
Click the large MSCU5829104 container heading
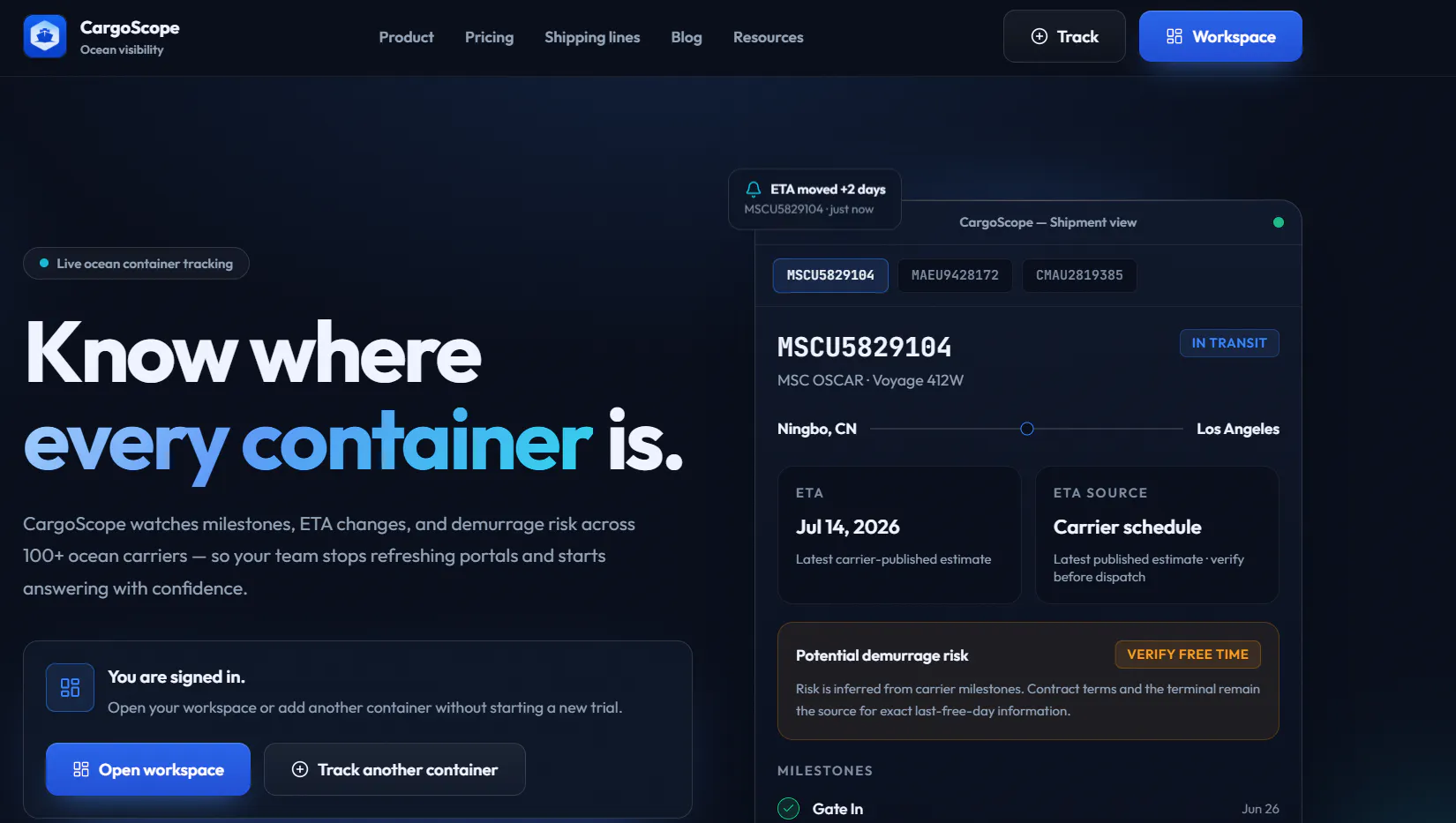[865, 348]
